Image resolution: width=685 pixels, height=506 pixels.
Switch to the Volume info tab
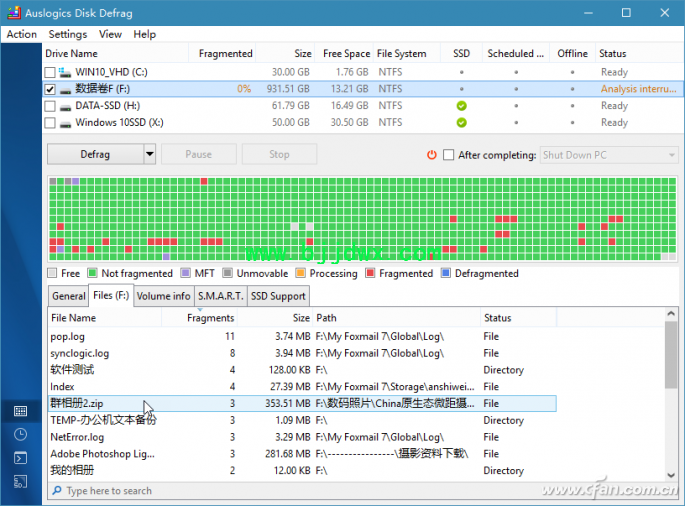pyautogui.click(x=163, y=296)
